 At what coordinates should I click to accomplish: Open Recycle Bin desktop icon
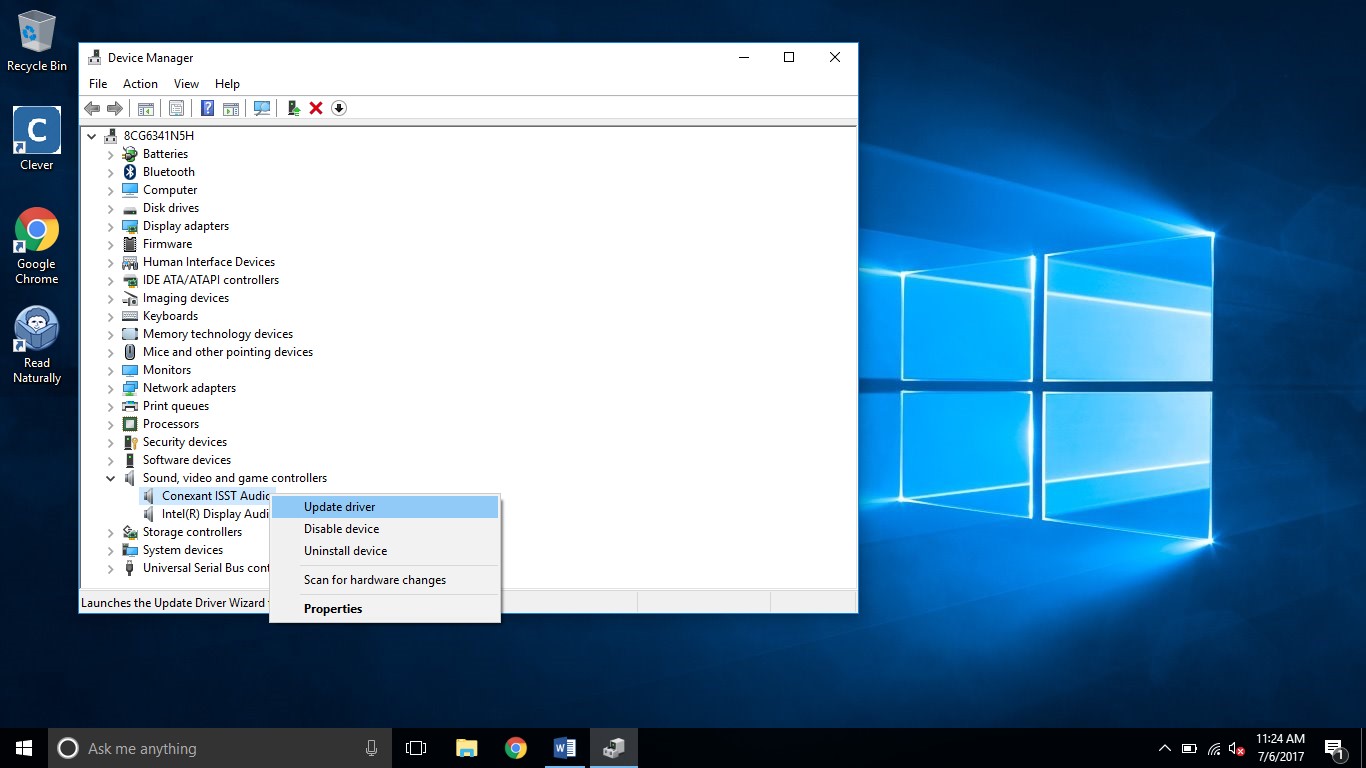pyautogui.click(x=37, y=41)
